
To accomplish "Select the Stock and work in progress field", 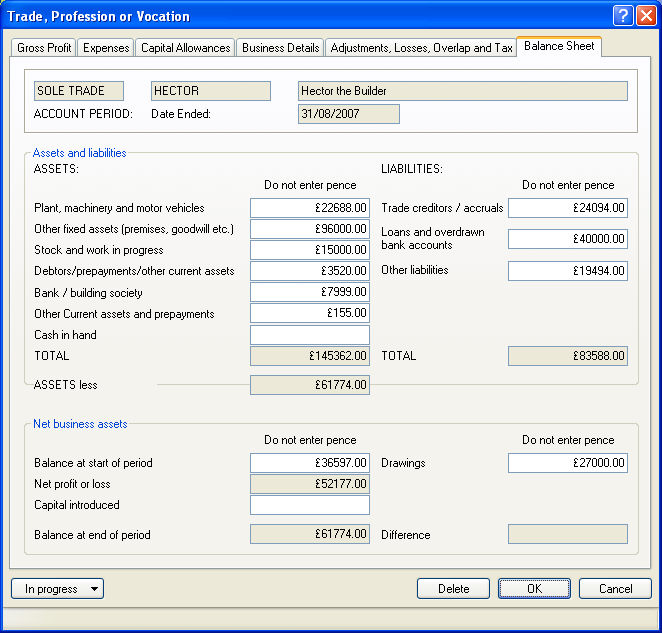I will 310,250.
